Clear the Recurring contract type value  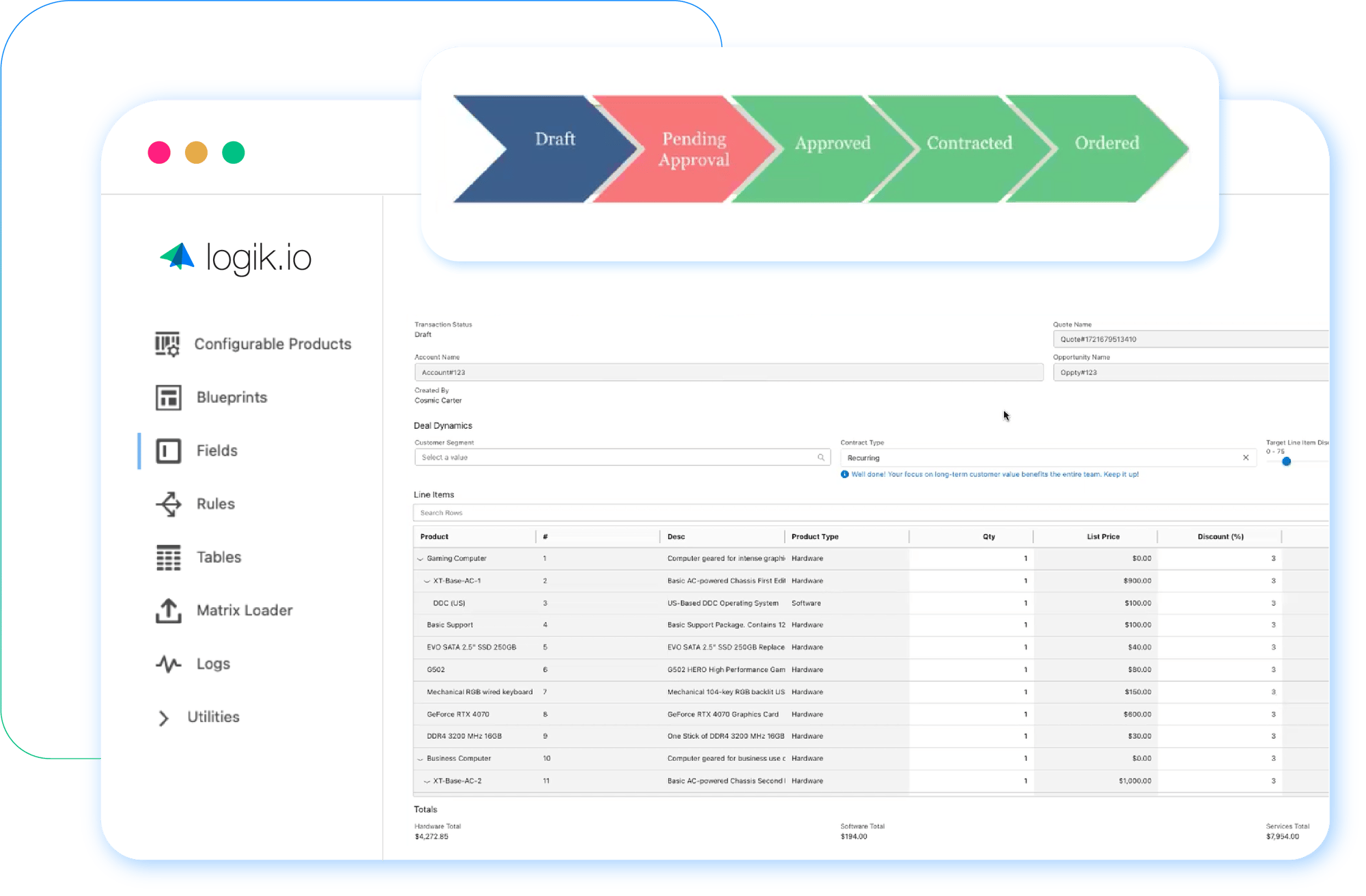(x=1246, y=458)
